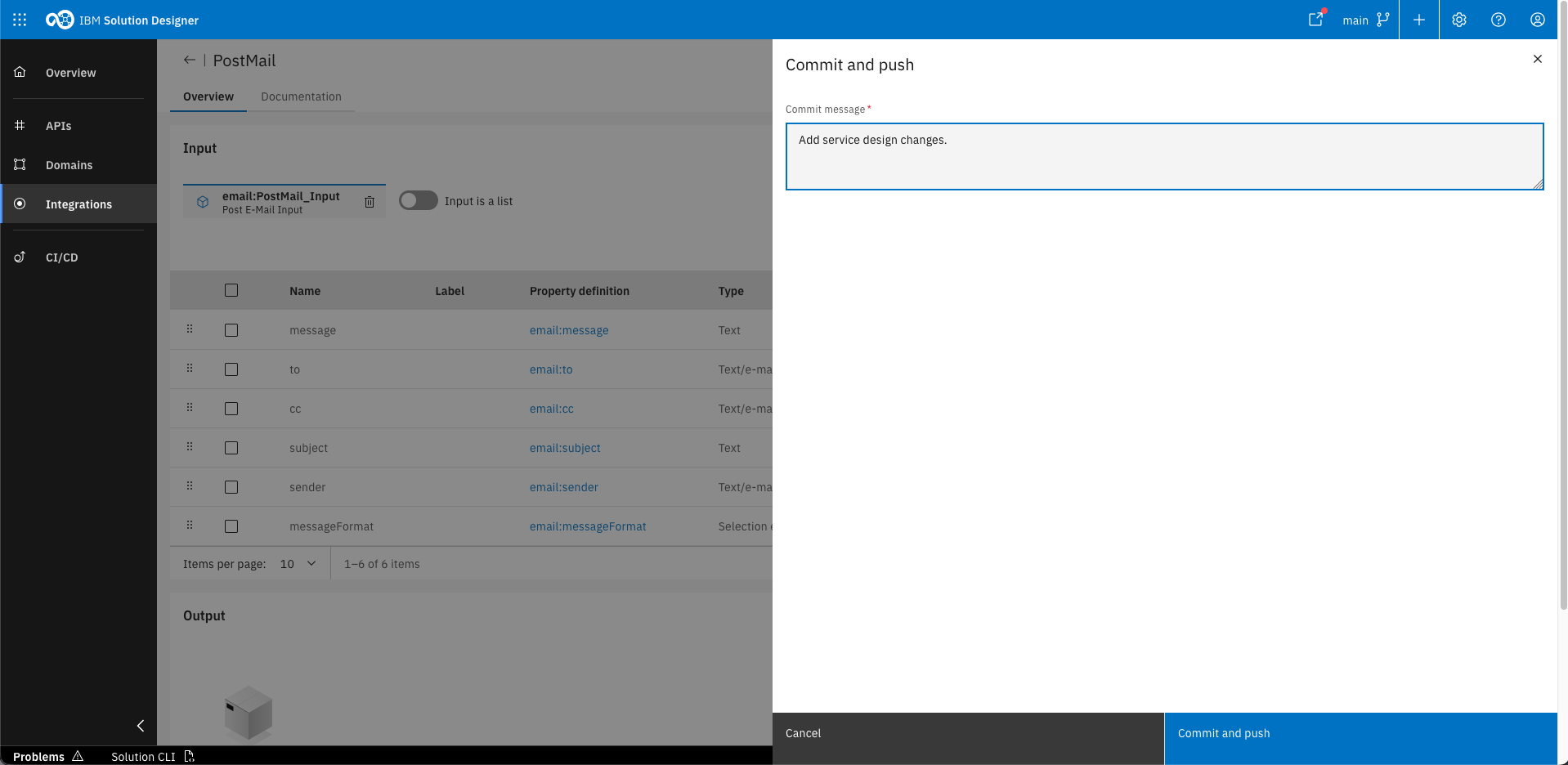
Task: Open the Items per page dropdown
Action: [296, 564]
